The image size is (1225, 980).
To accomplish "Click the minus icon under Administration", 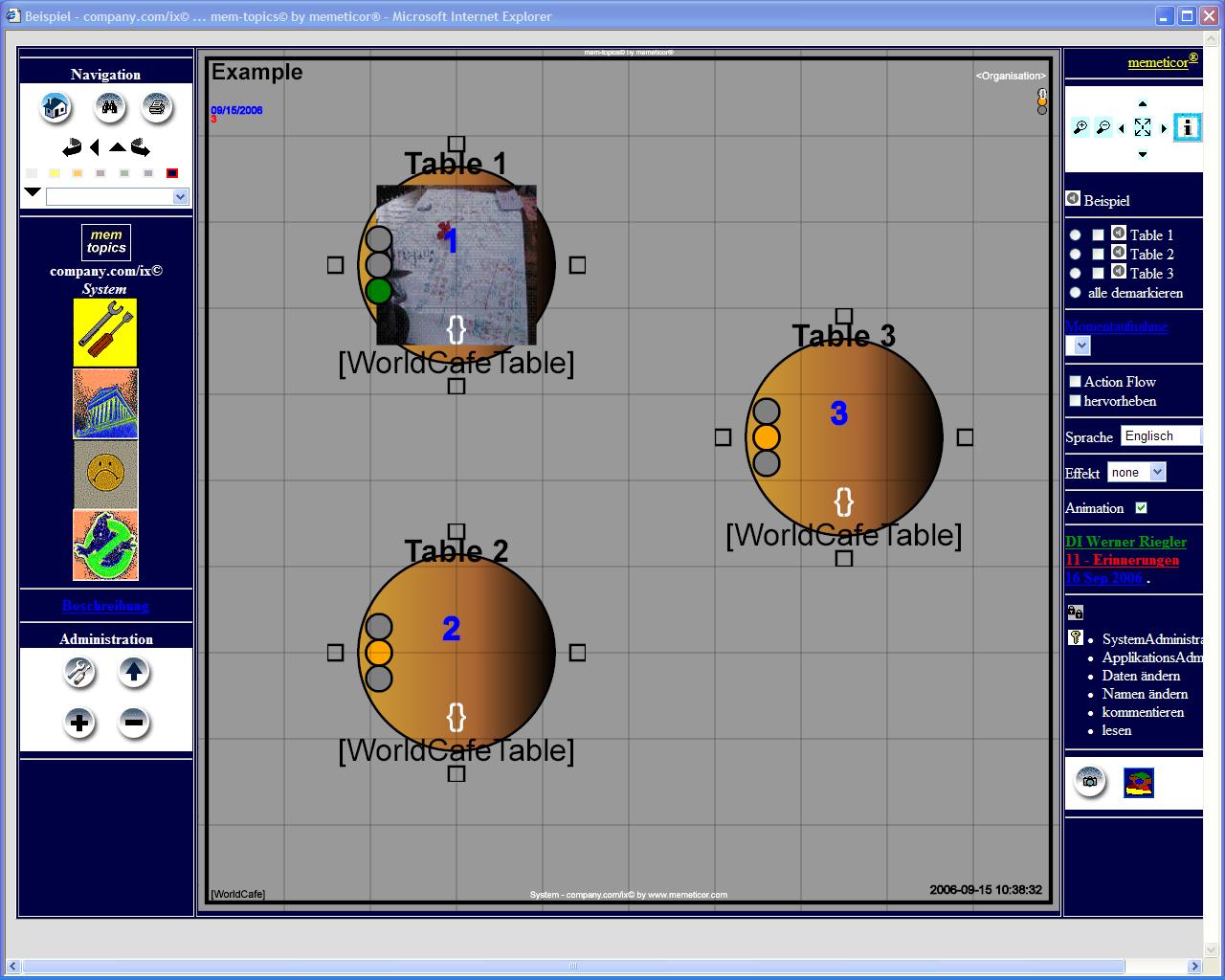I will [134, 723].
